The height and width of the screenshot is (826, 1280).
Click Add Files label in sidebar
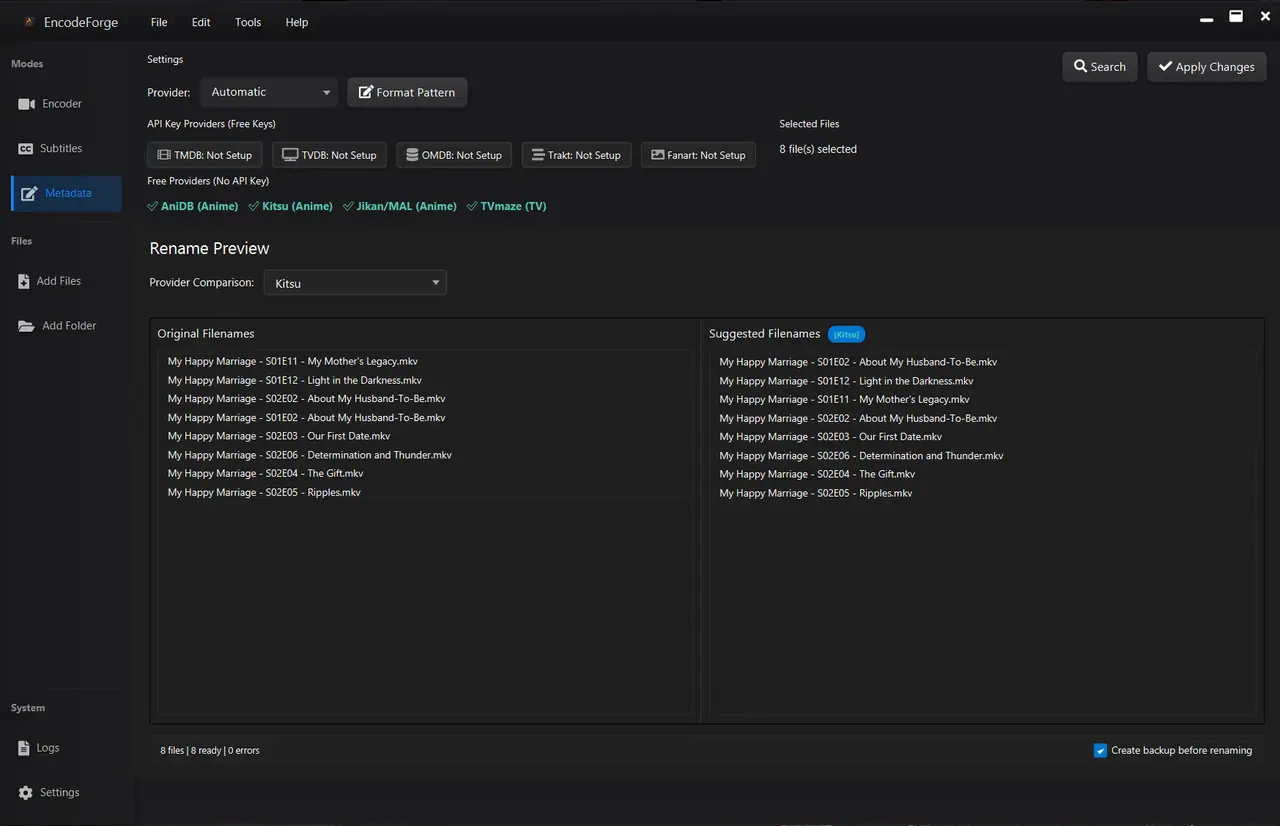(x=59, y=282)
